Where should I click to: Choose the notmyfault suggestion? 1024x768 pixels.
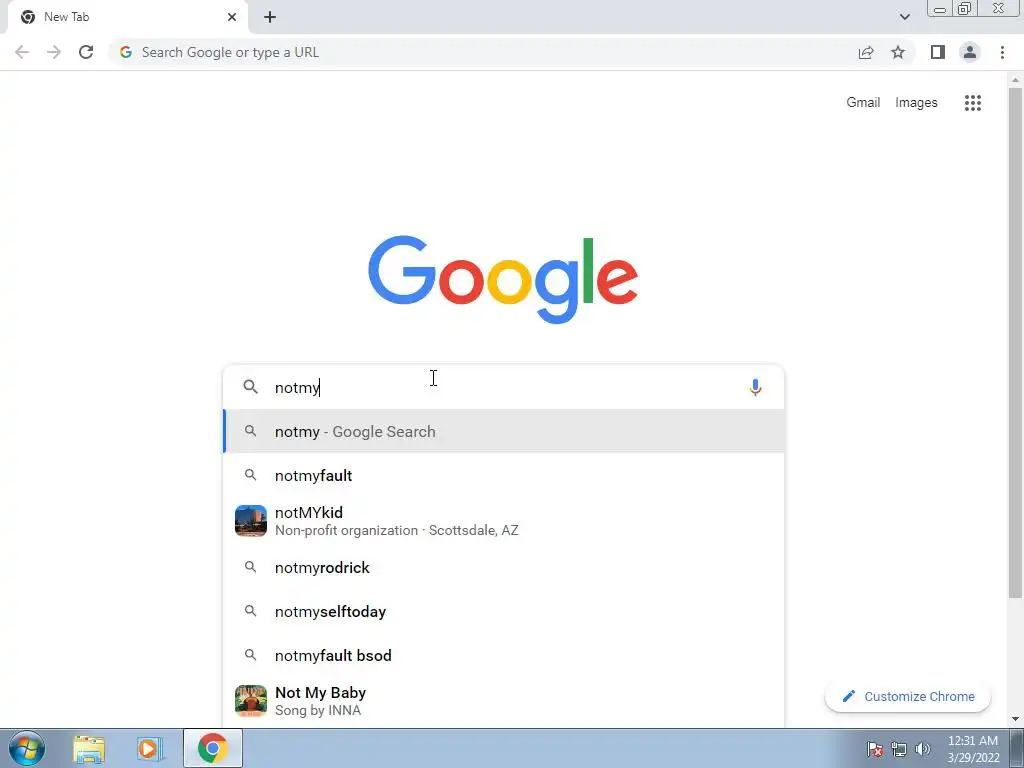coord(504,475)
